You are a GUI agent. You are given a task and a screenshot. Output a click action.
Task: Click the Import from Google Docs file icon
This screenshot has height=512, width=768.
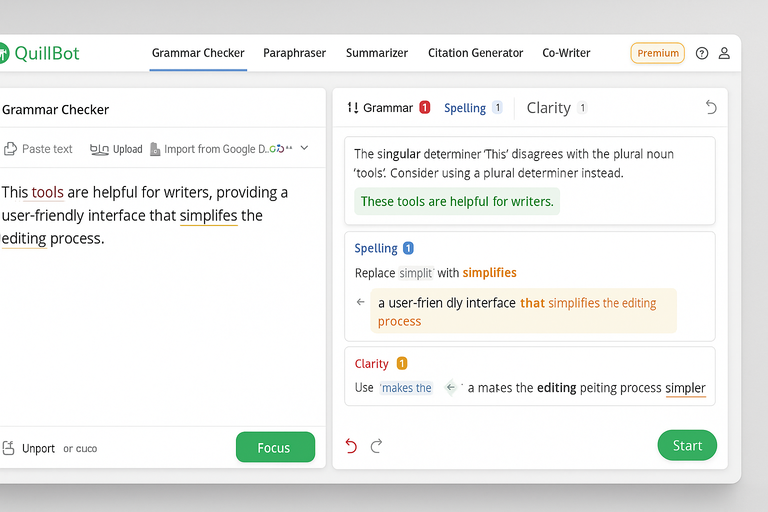click(x=155, y=149)
